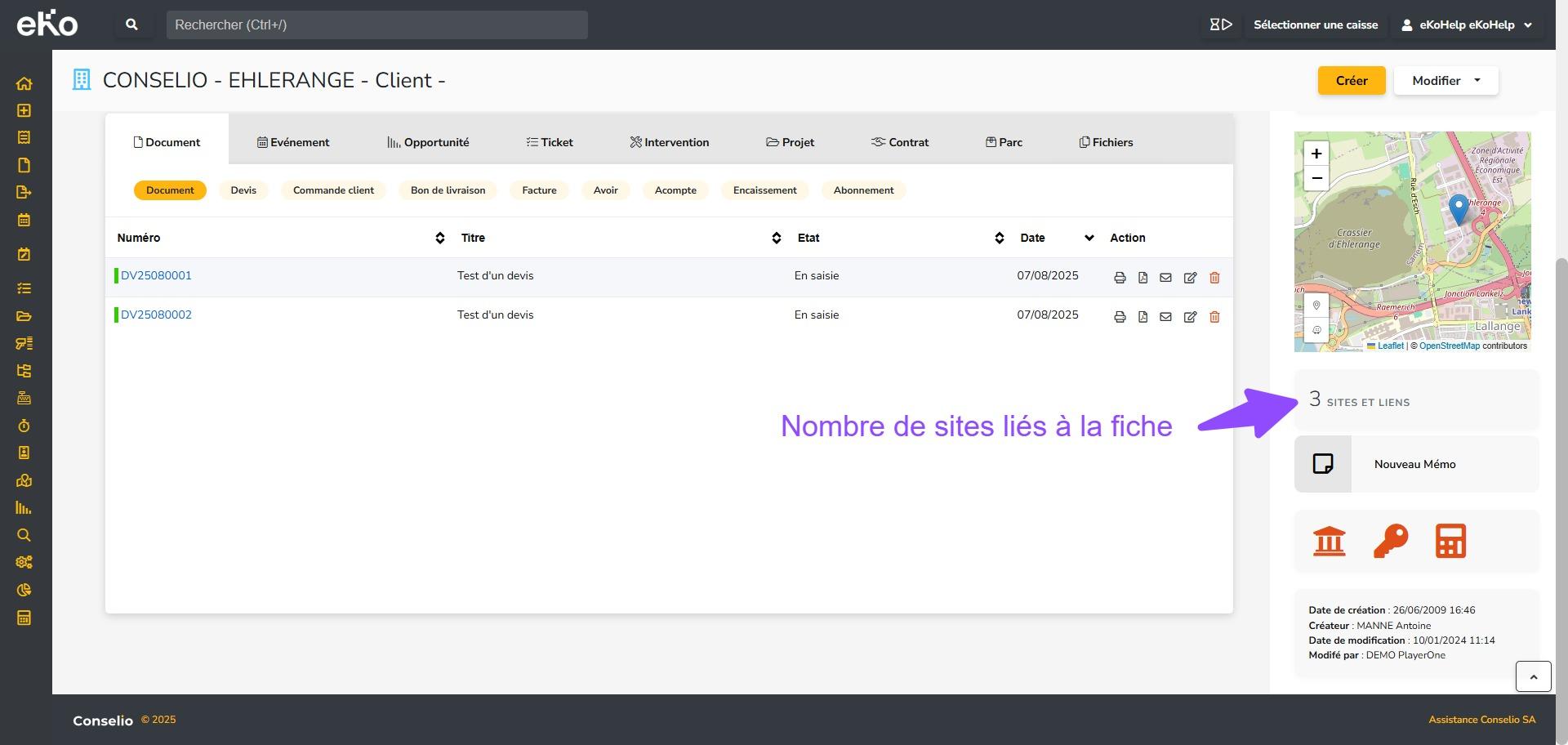The height and width of the screenshot is (745, 1568).
Task: Open the eKoHelp user account menu
Action: click(1467, 25)
